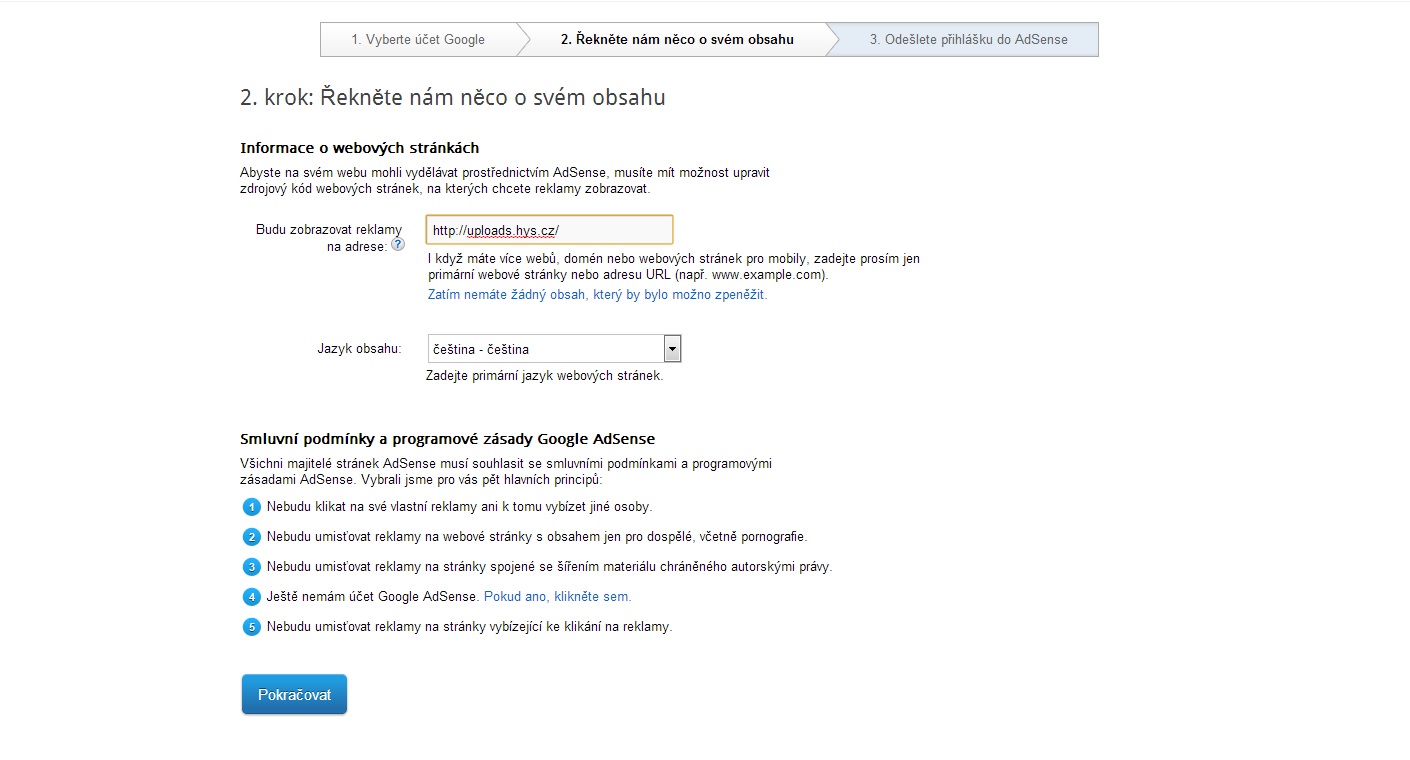Click label Jazyk obsahu

358,349
